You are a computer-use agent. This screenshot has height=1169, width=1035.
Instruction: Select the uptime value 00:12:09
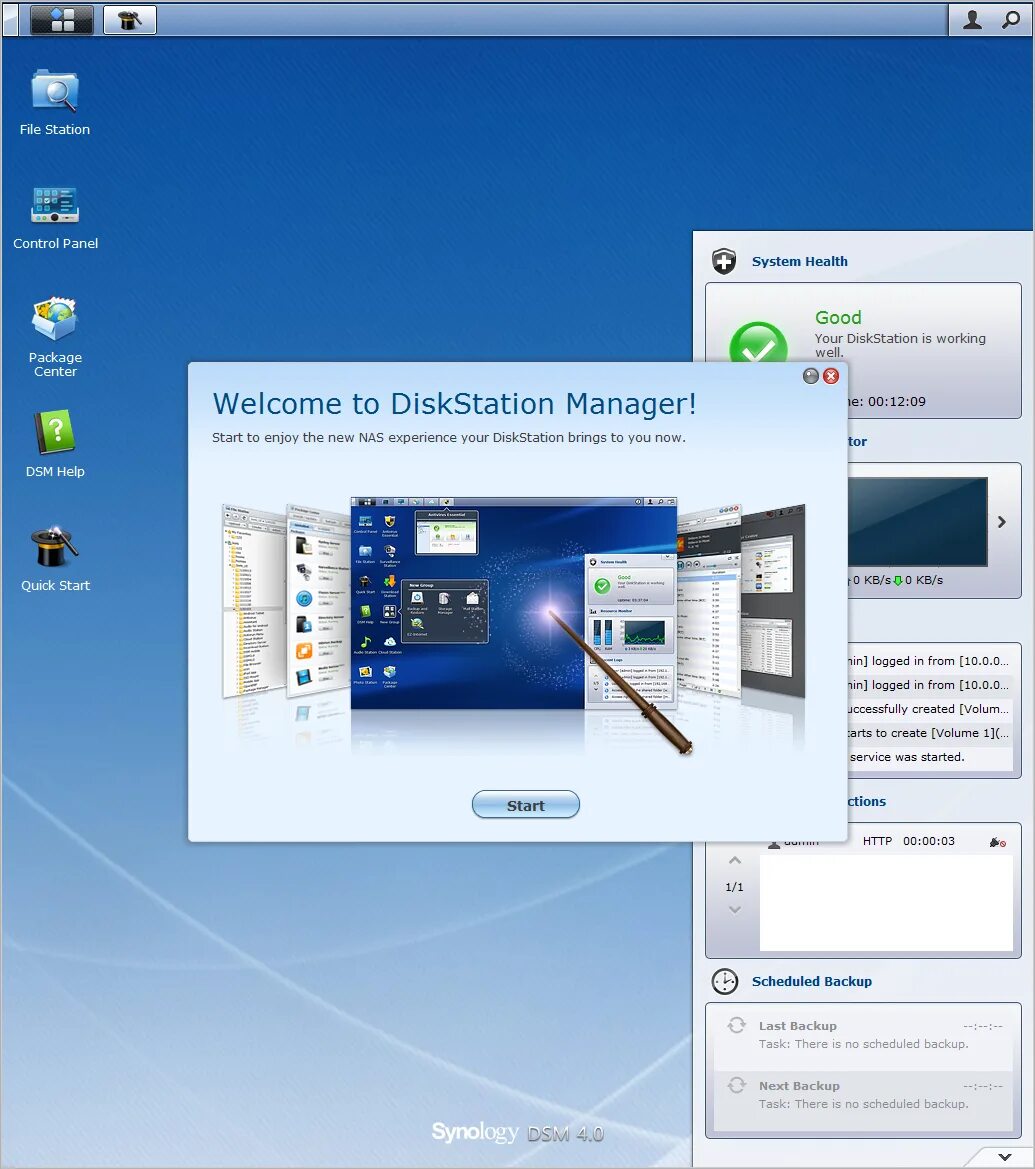tap(896, 401)
